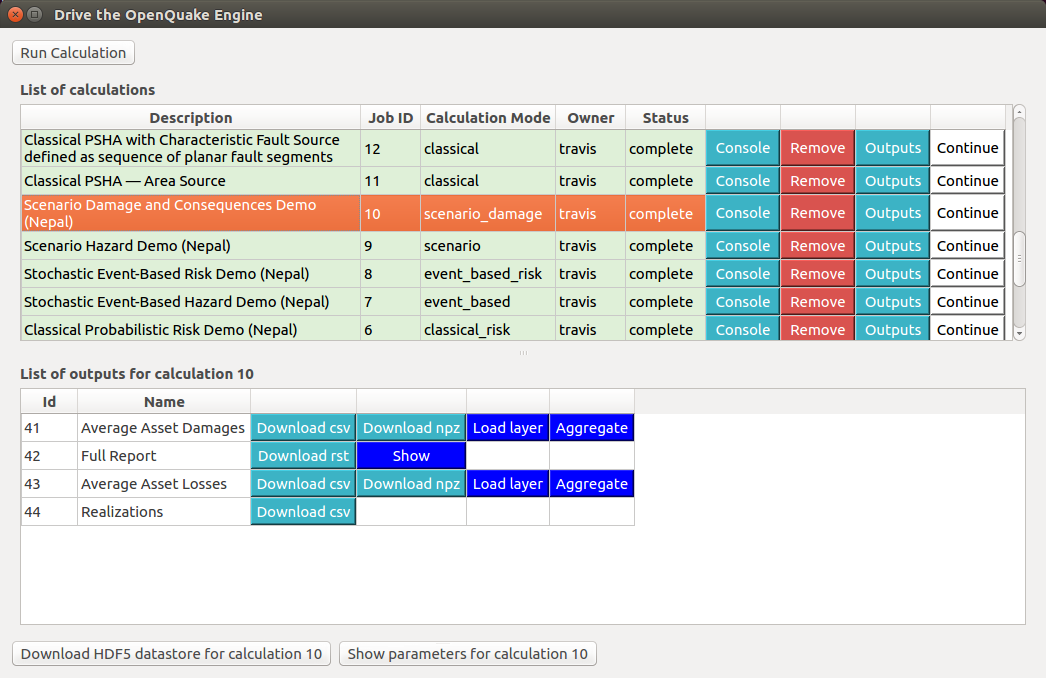This screenshot has width=1046, height=678.
Task: Load layer for Average Asset Losses
Action: pyautogui.click(x=508, y=483)
